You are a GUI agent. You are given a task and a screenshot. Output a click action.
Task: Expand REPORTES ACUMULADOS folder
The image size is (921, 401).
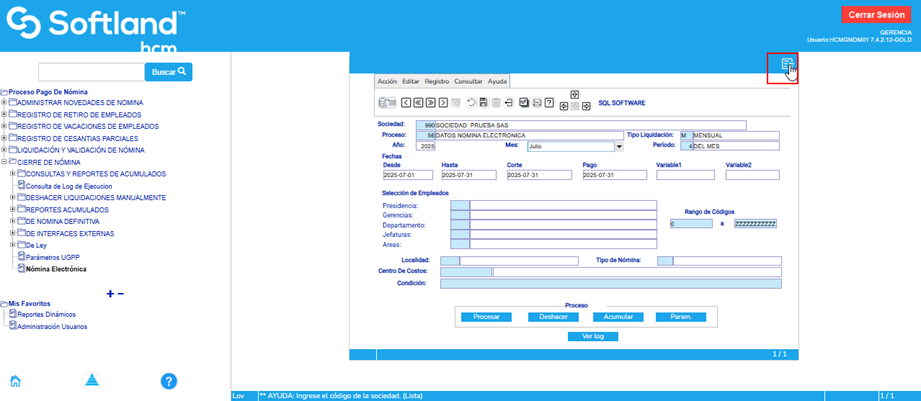coord(13,210)
